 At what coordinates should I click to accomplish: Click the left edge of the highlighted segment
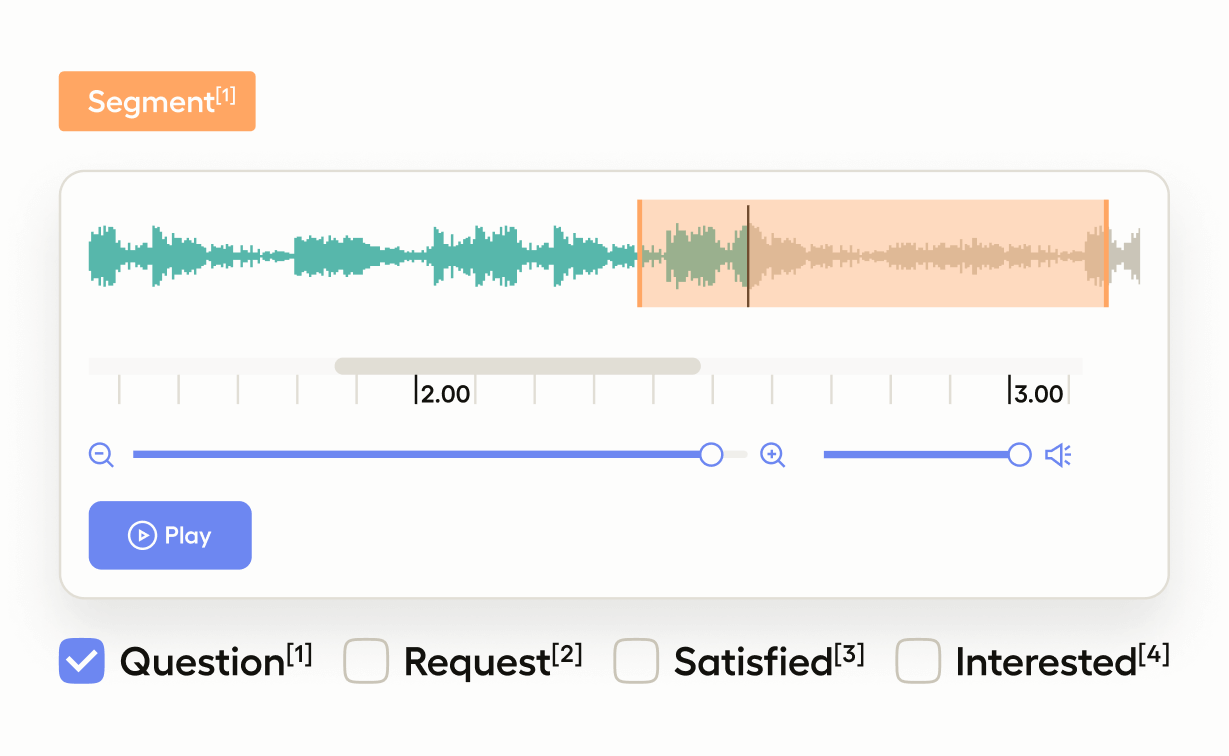click(639, 253)
